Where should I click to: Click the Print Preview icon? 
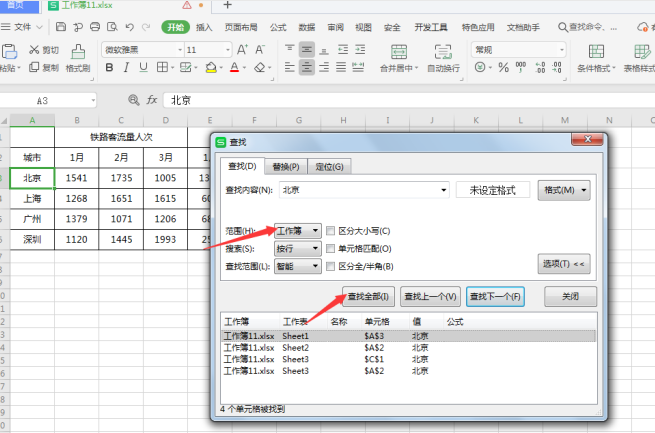click(112, 27)
